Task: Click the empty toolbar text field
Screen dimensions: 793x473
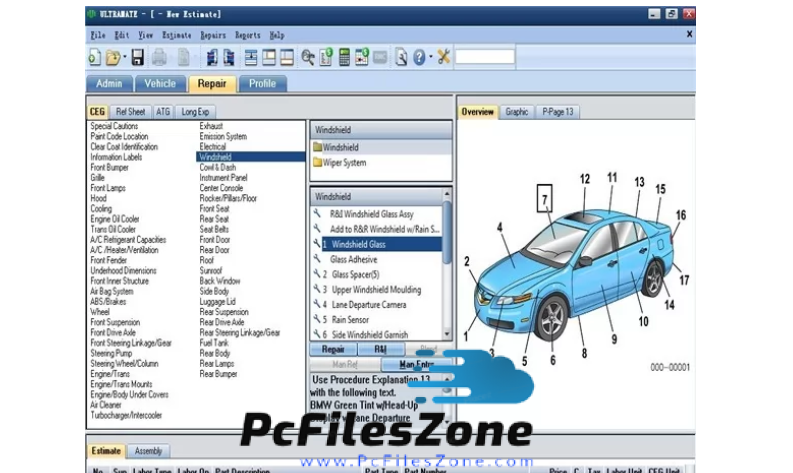Action: click(x=484, y=57)
